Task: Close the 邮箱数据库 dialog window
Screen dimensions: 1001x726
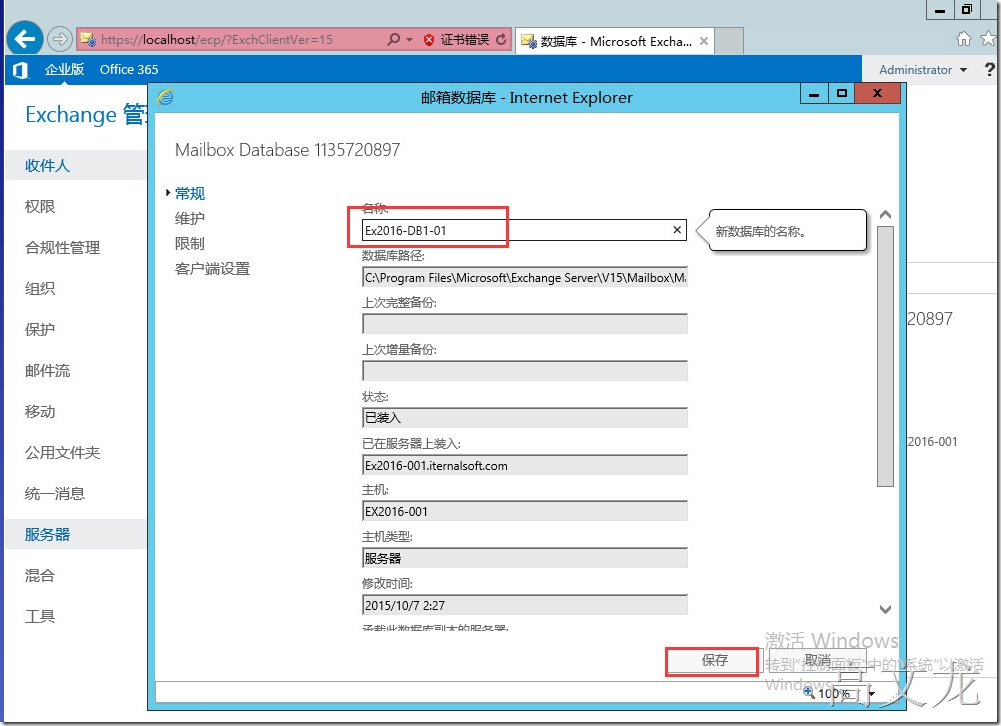Action: (878, 94)
